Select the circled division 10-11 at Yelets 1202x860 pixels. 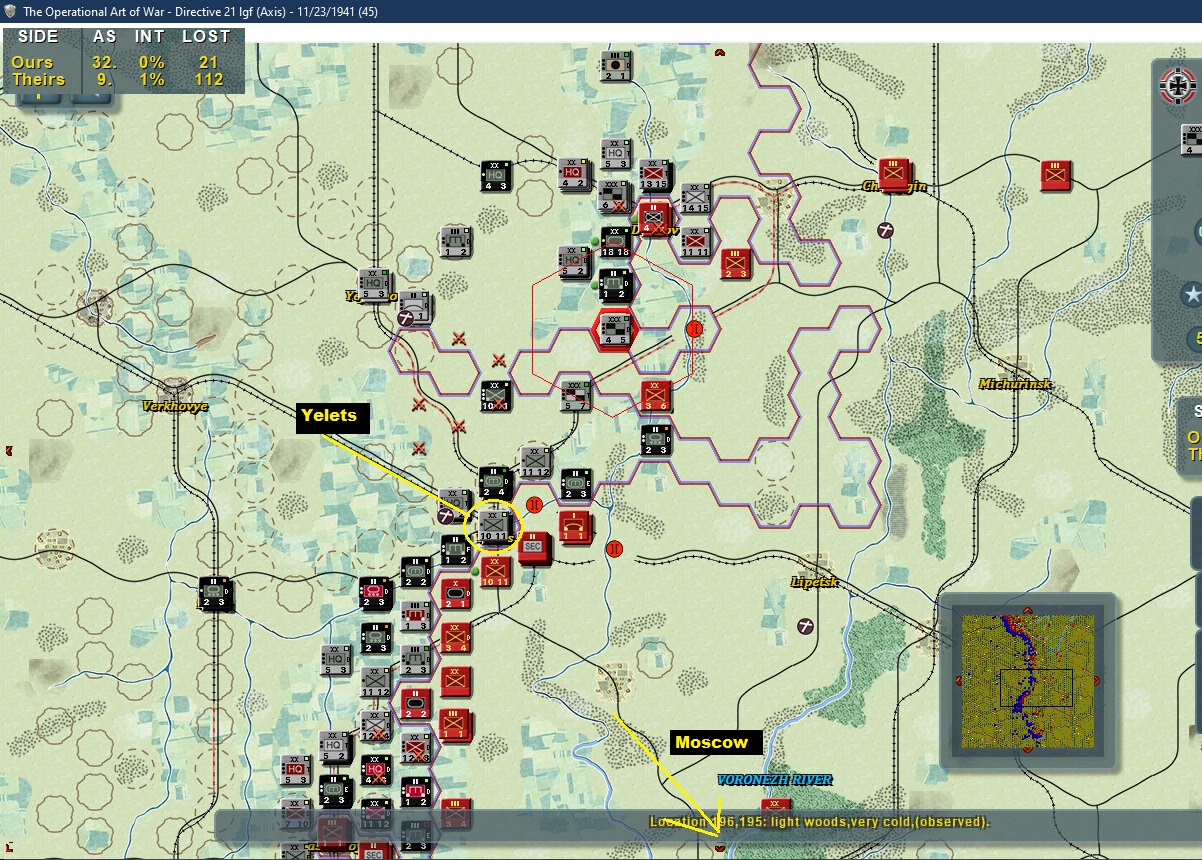pyautogui.click(x=495, y=526)
